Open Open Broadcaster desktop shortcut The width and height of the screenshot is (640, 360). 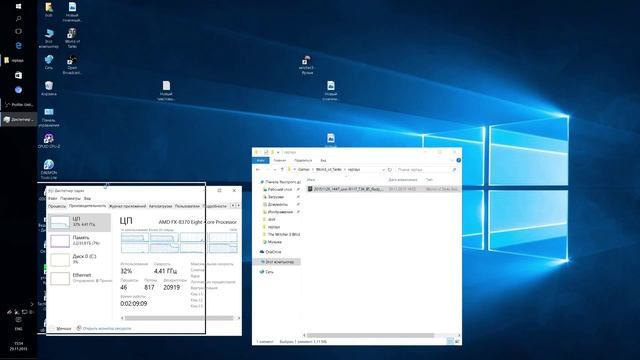pyautogui.click(x=72, y=64)
